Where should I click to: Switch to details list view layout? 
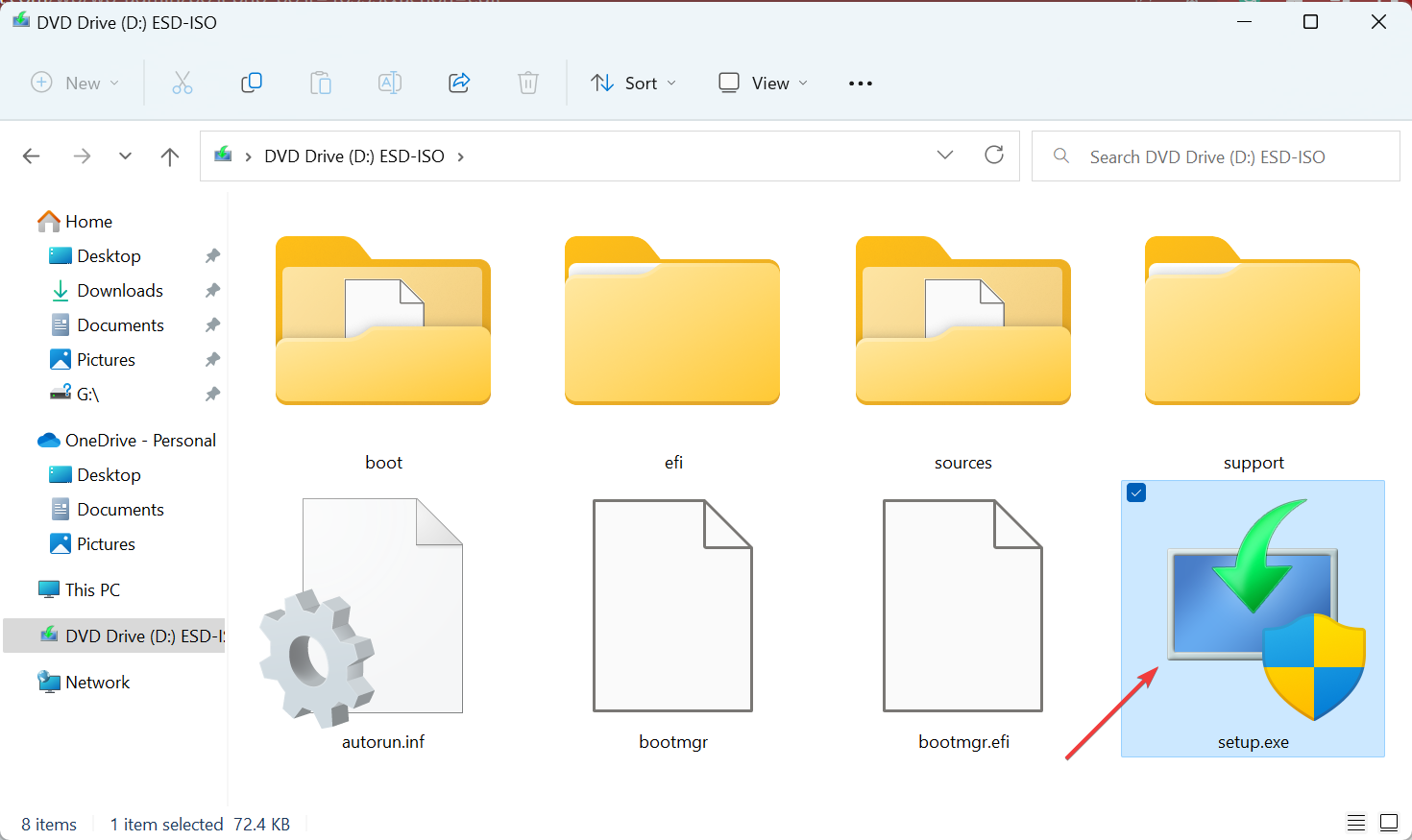tap(1356, 823)
